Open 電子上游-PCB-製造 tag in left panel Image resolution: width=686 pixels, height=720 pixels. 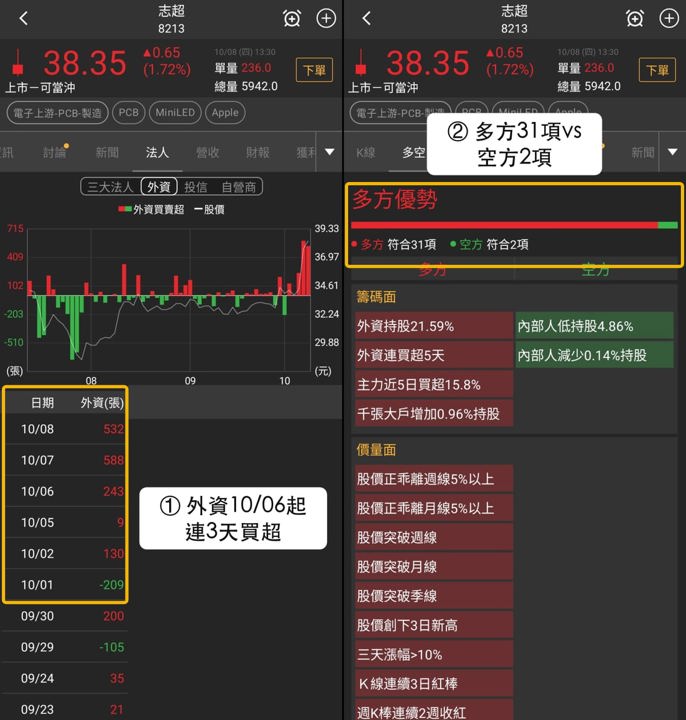[57, 112]
